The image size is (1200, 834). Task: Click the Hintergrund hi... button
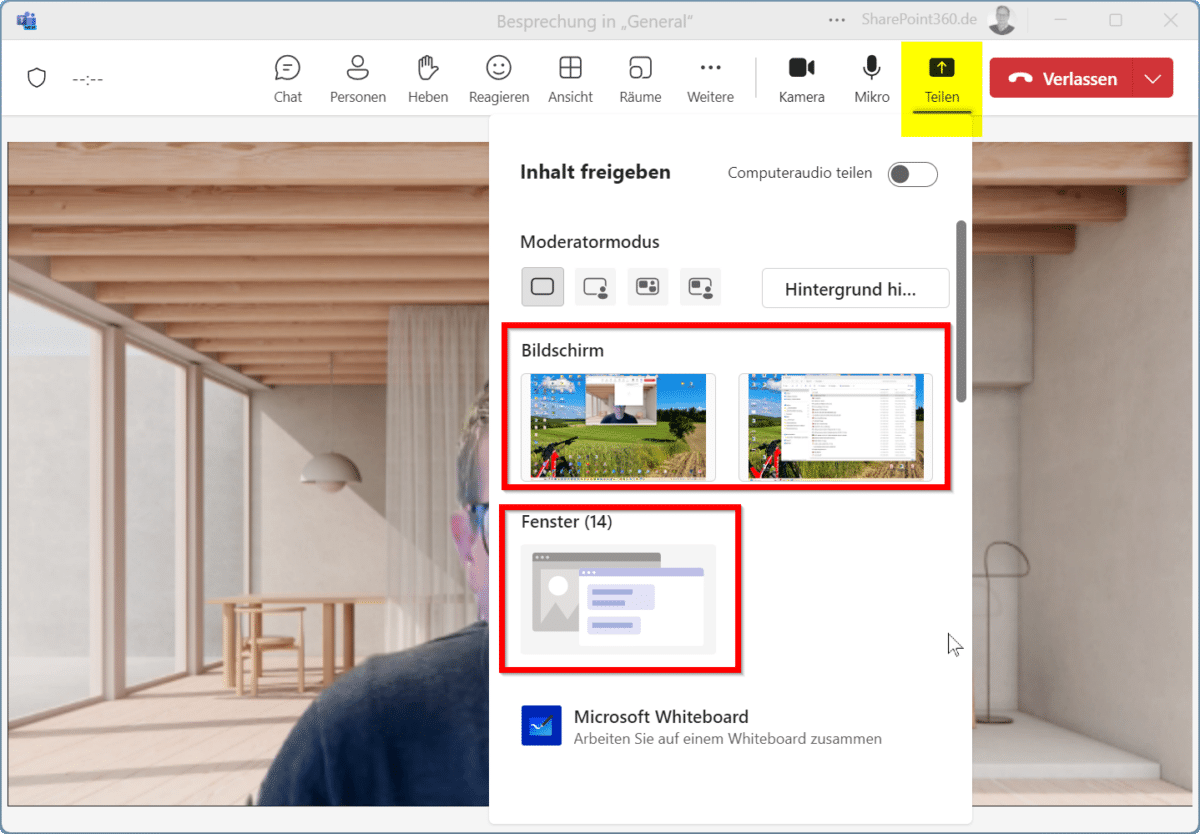pos(855,289)
